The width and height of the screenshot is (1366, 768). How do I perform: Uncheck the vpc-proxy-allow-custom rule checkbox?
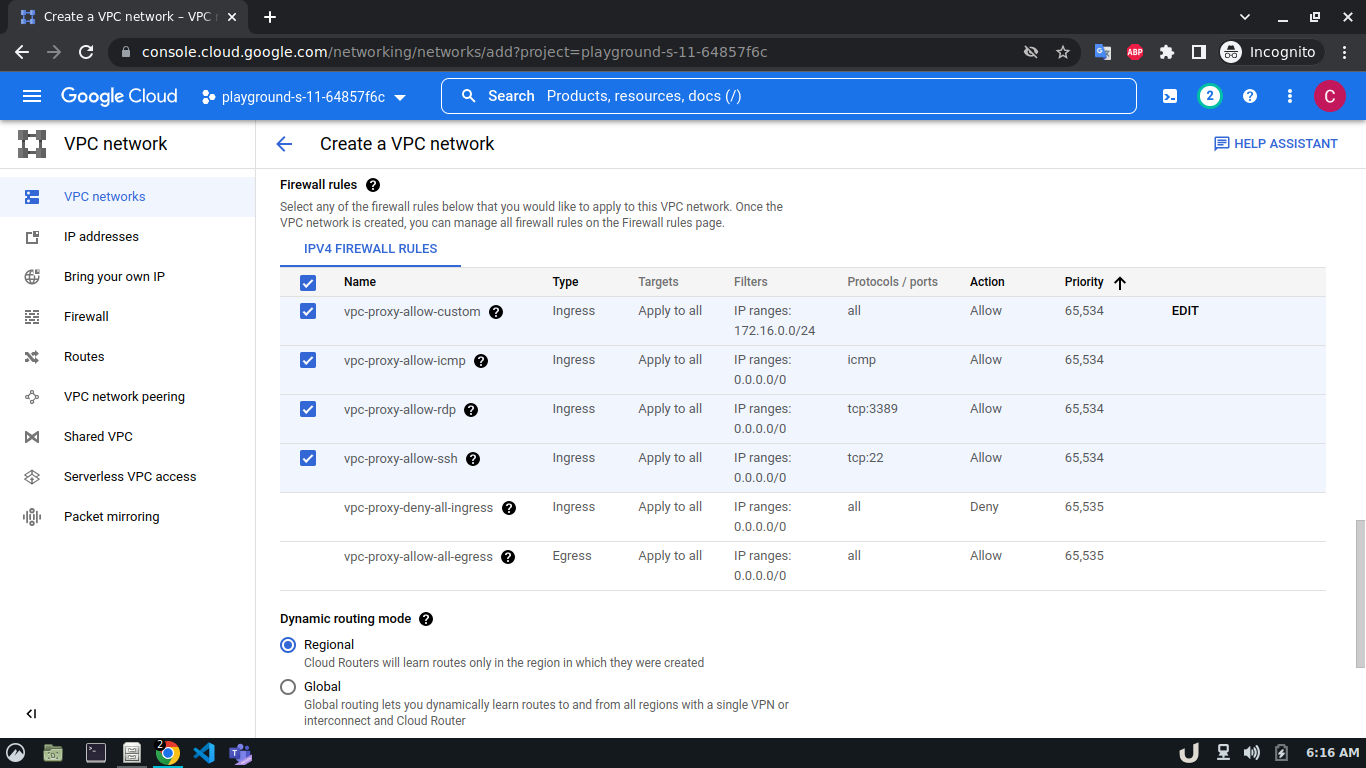(308, 311)
